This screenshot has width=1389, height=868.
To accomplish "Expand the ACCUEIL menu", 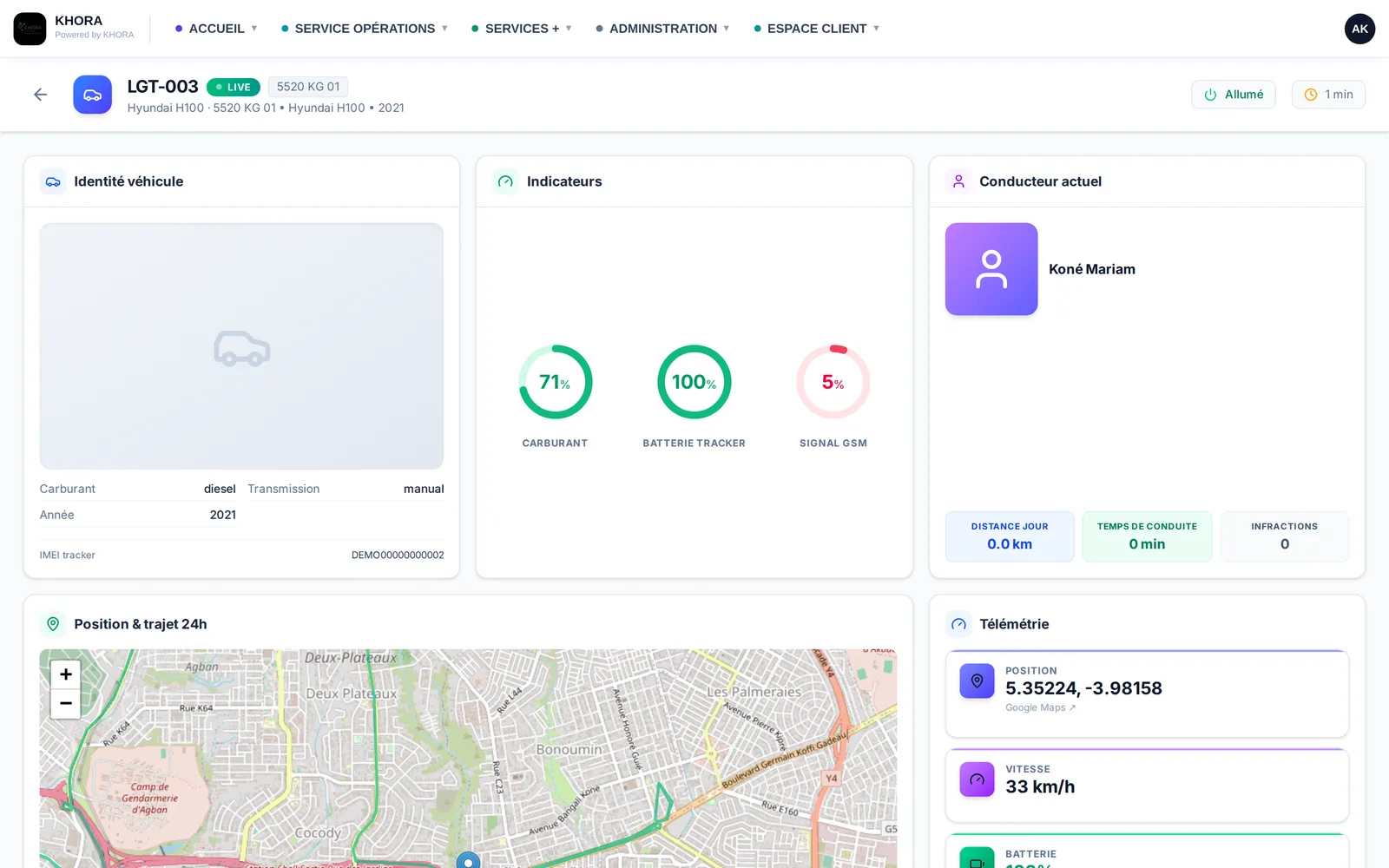I will pos(216,29).
